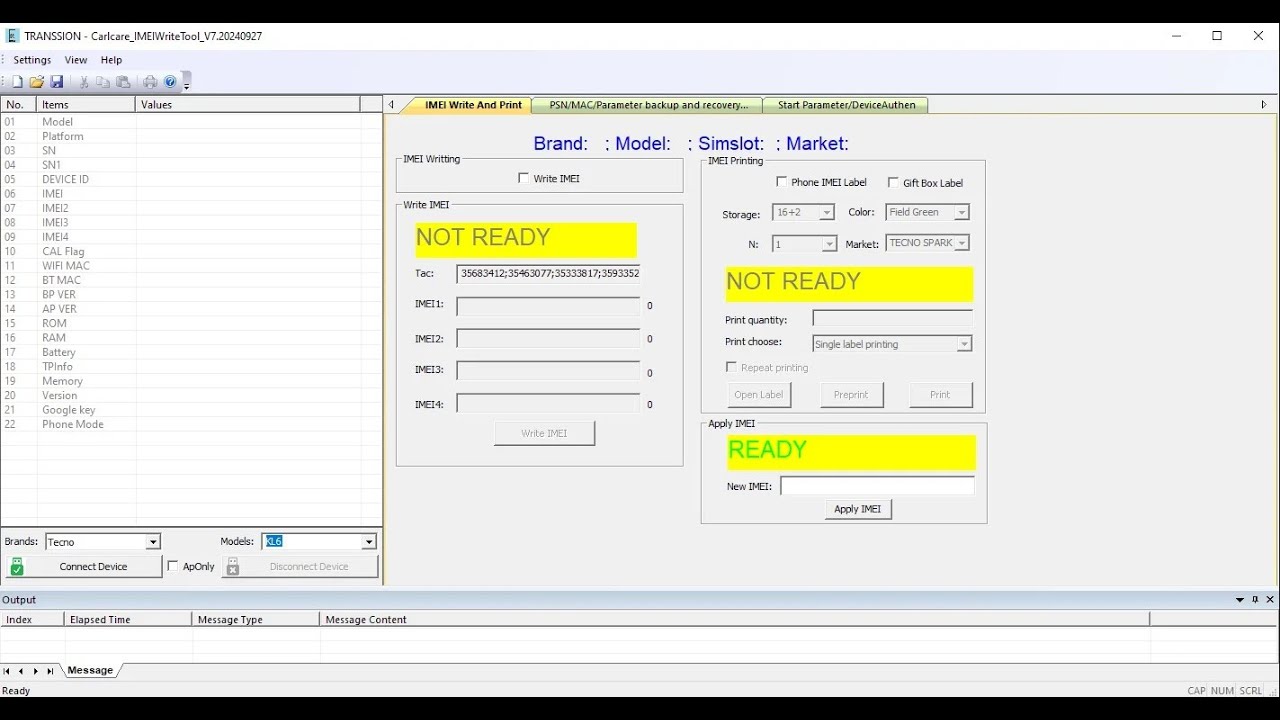The height and width of the screenshot is (720, 1280).
Task: Close the Output panel
Action: click(x=1271, y=600)
